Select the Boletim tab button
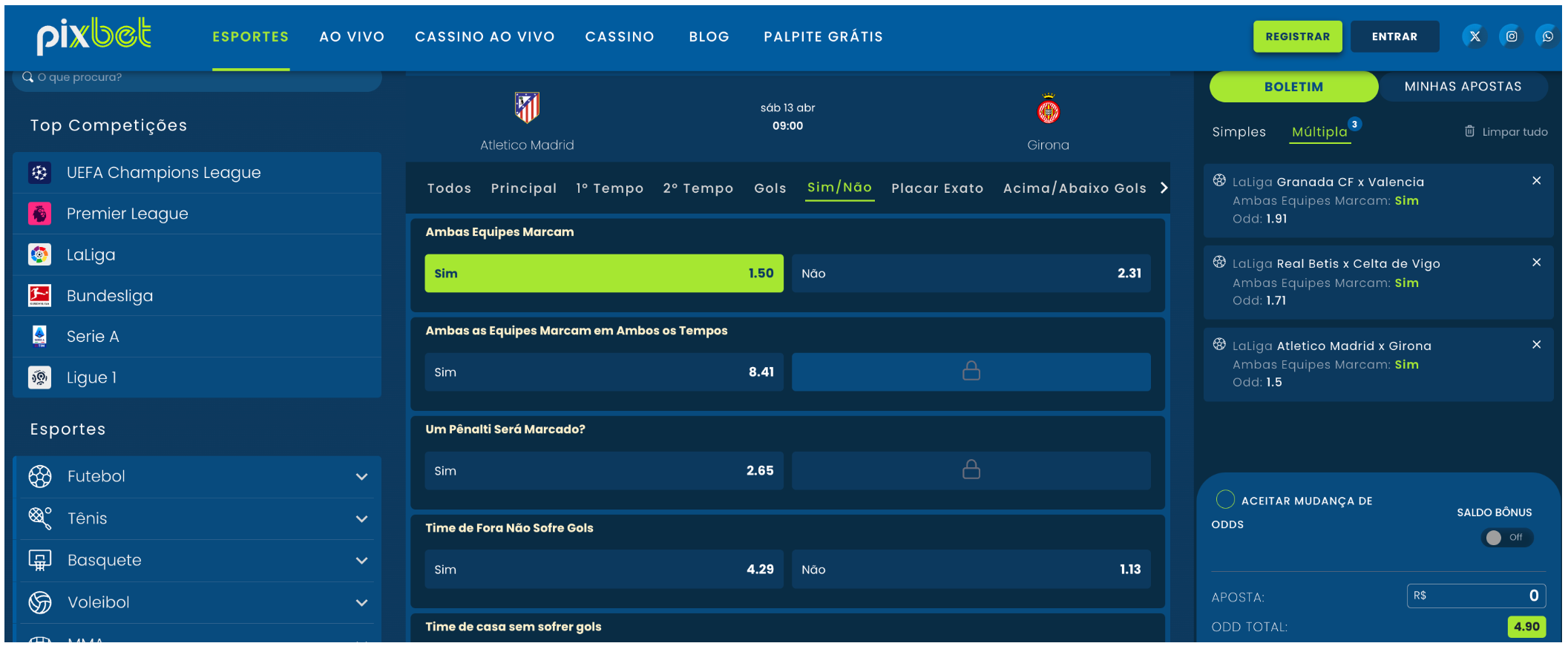The image size is (1568, 646). (1293, 87)
